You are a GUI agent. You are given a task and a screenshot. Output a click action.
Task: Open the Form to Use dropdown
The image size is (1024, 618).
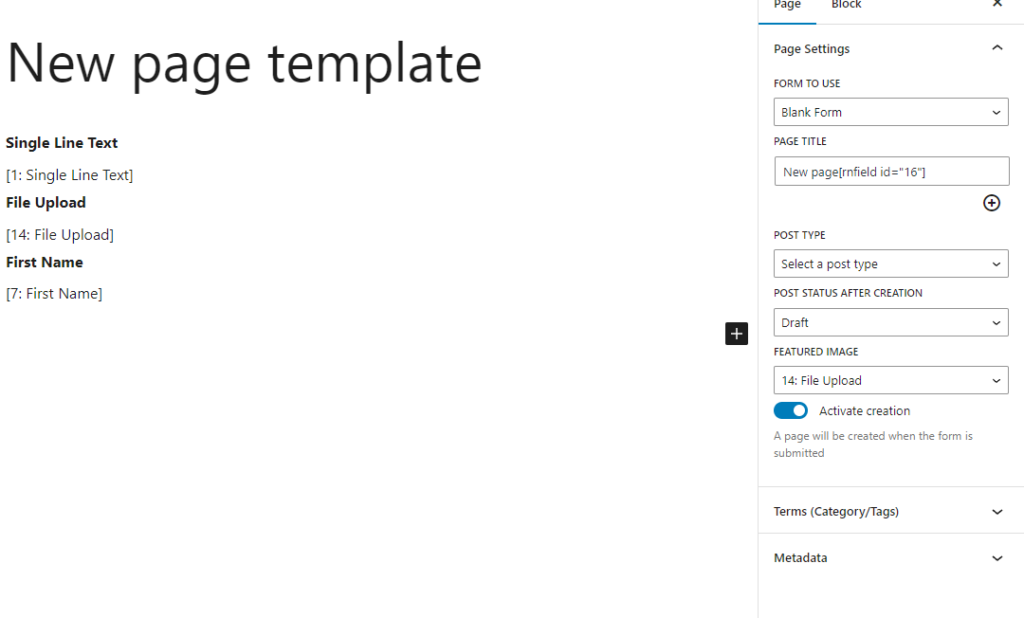890,113
